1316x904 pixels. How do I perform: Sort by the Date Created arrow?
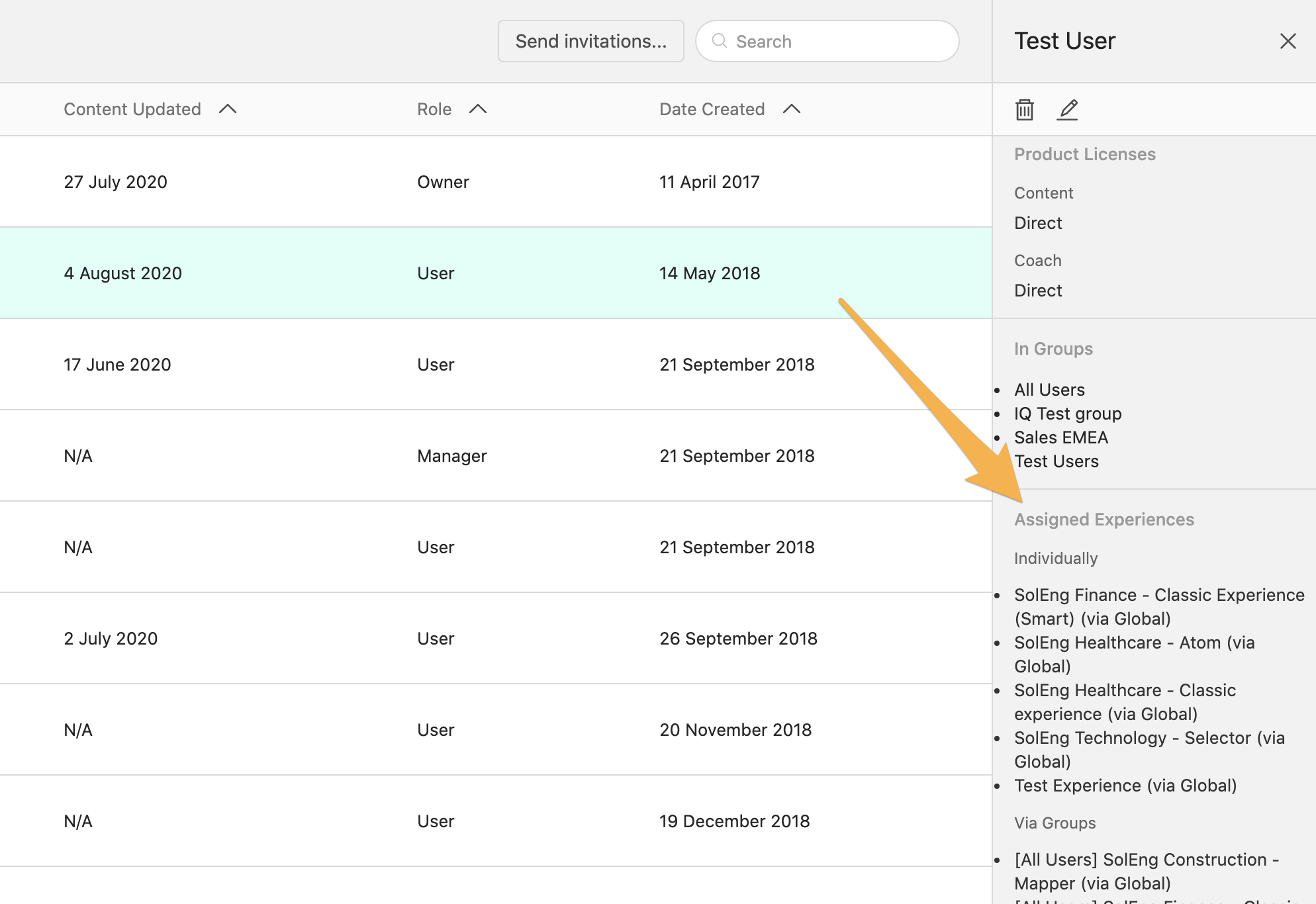click(792, 109)
